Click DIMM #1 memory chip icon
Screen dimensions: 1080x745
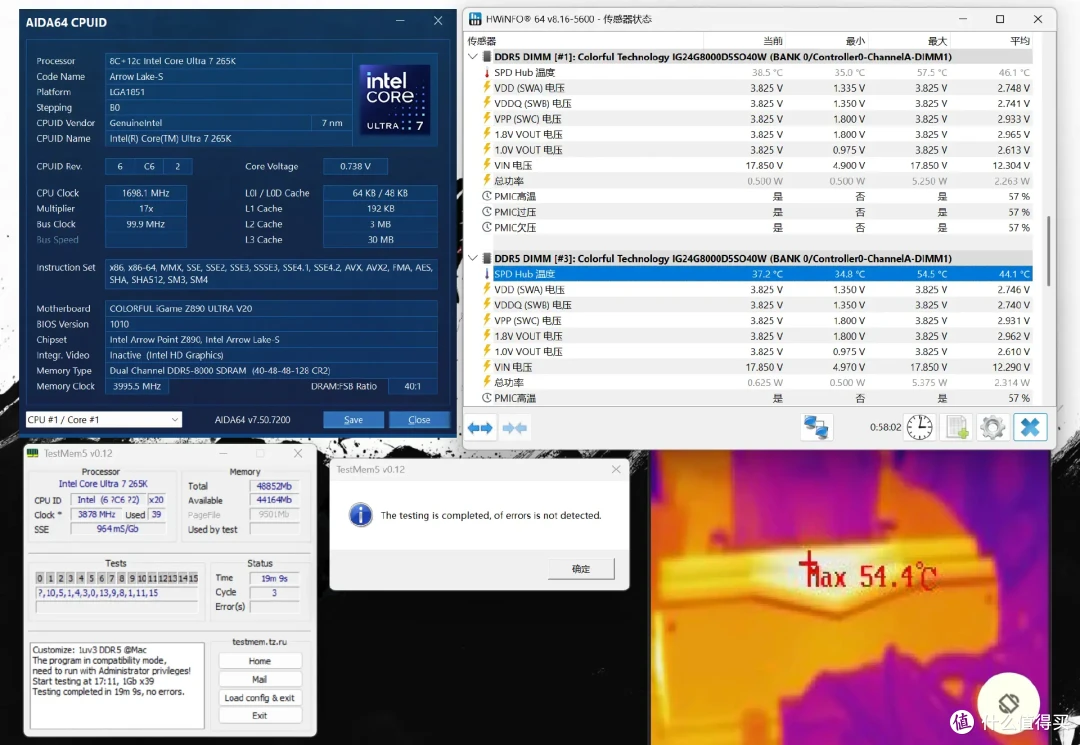[x=486, y=56]
